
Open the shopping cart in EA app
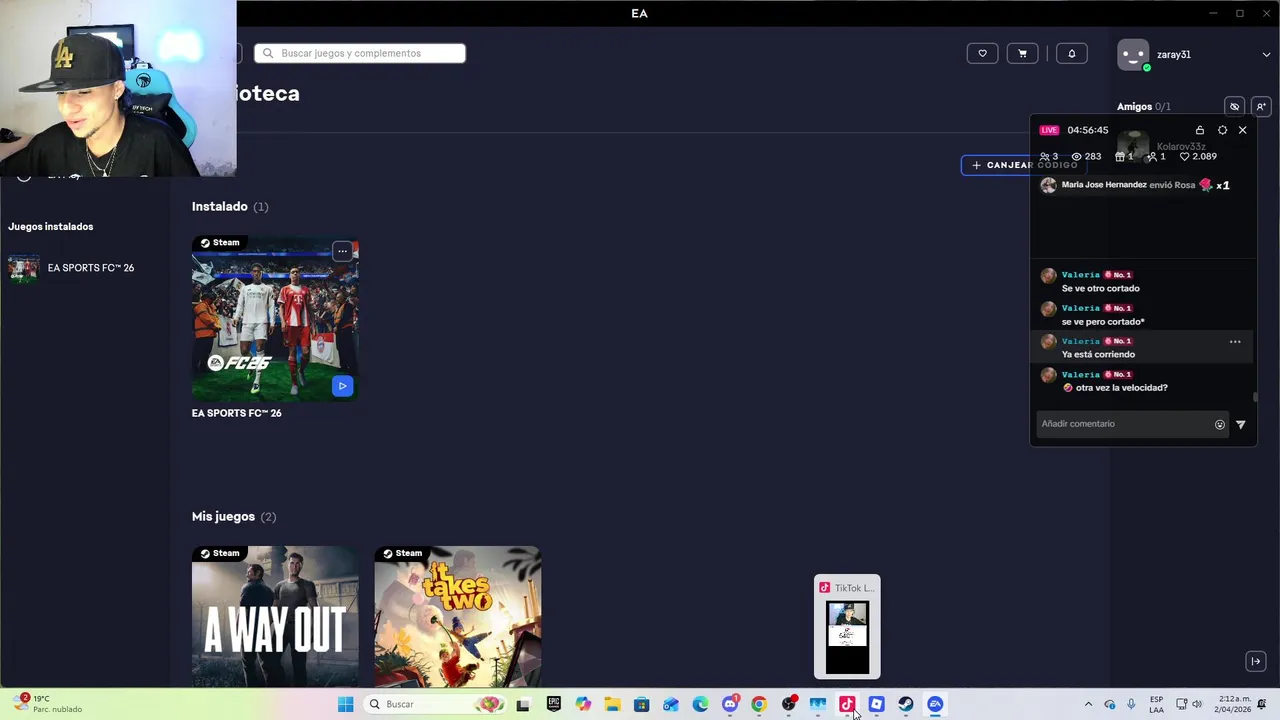click(x=1022, y=54)
